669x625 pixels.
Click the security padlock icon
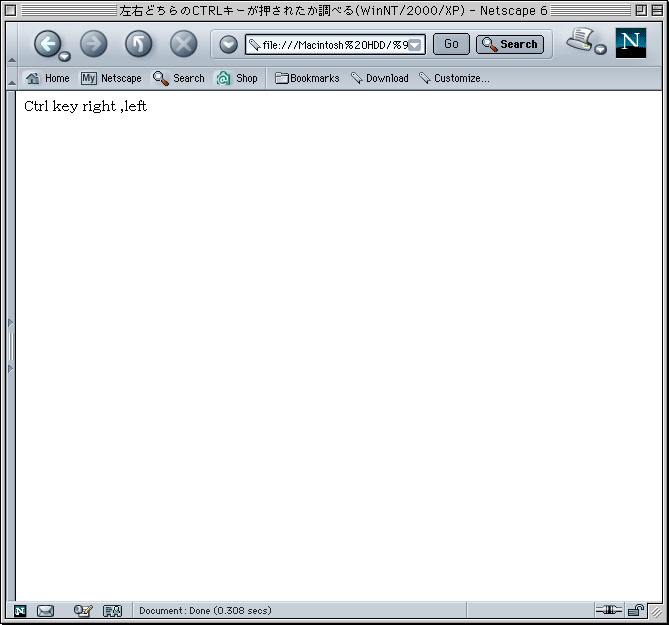pyautogui.click(x=636, y=610)
